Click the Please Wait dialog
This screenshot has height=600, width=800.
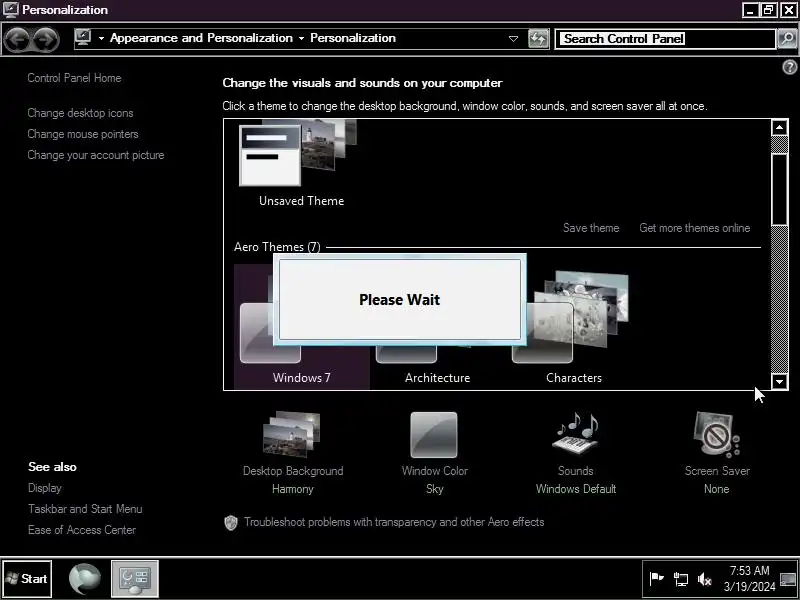coord(399,299)
